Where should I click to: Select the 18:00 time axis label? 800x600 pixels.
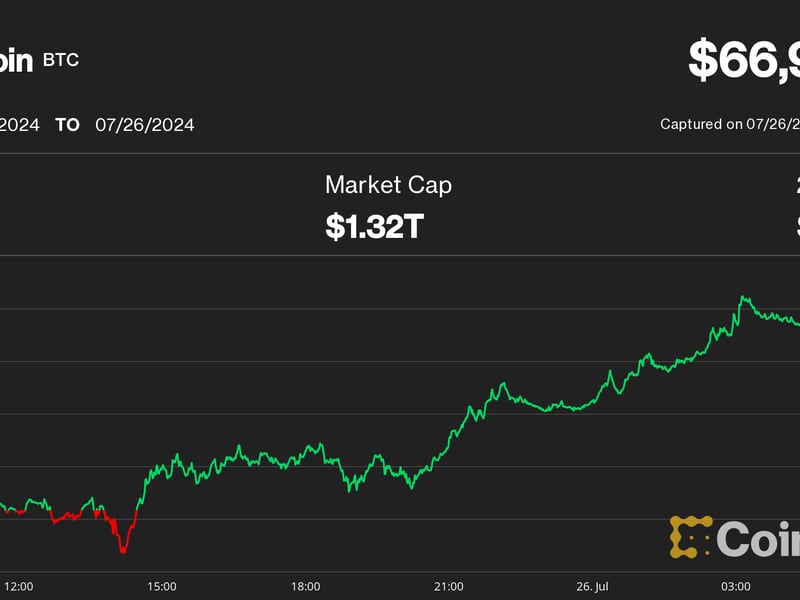(305, 585)
